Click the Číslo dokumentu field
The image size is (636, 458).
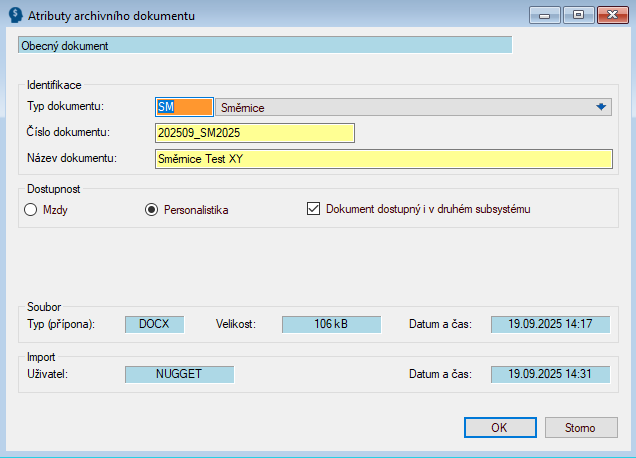tap(255, 133)
